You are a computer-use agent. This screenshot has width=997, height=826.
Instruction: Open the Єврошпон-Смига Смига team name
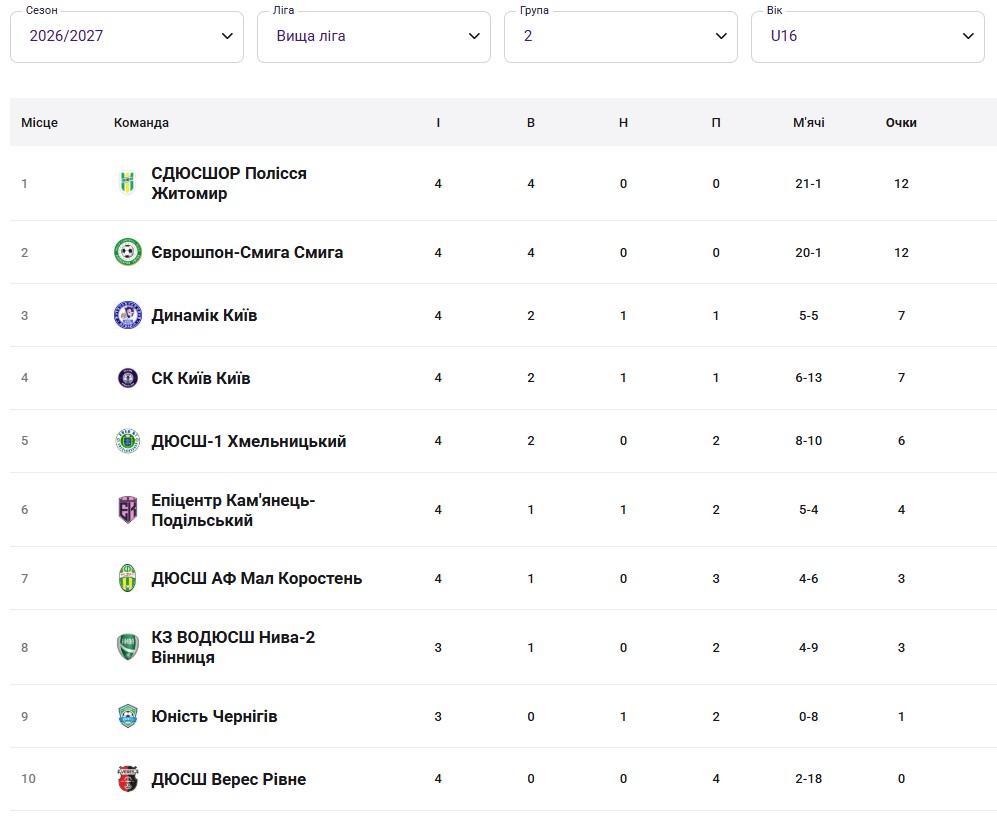click(247, 252)
